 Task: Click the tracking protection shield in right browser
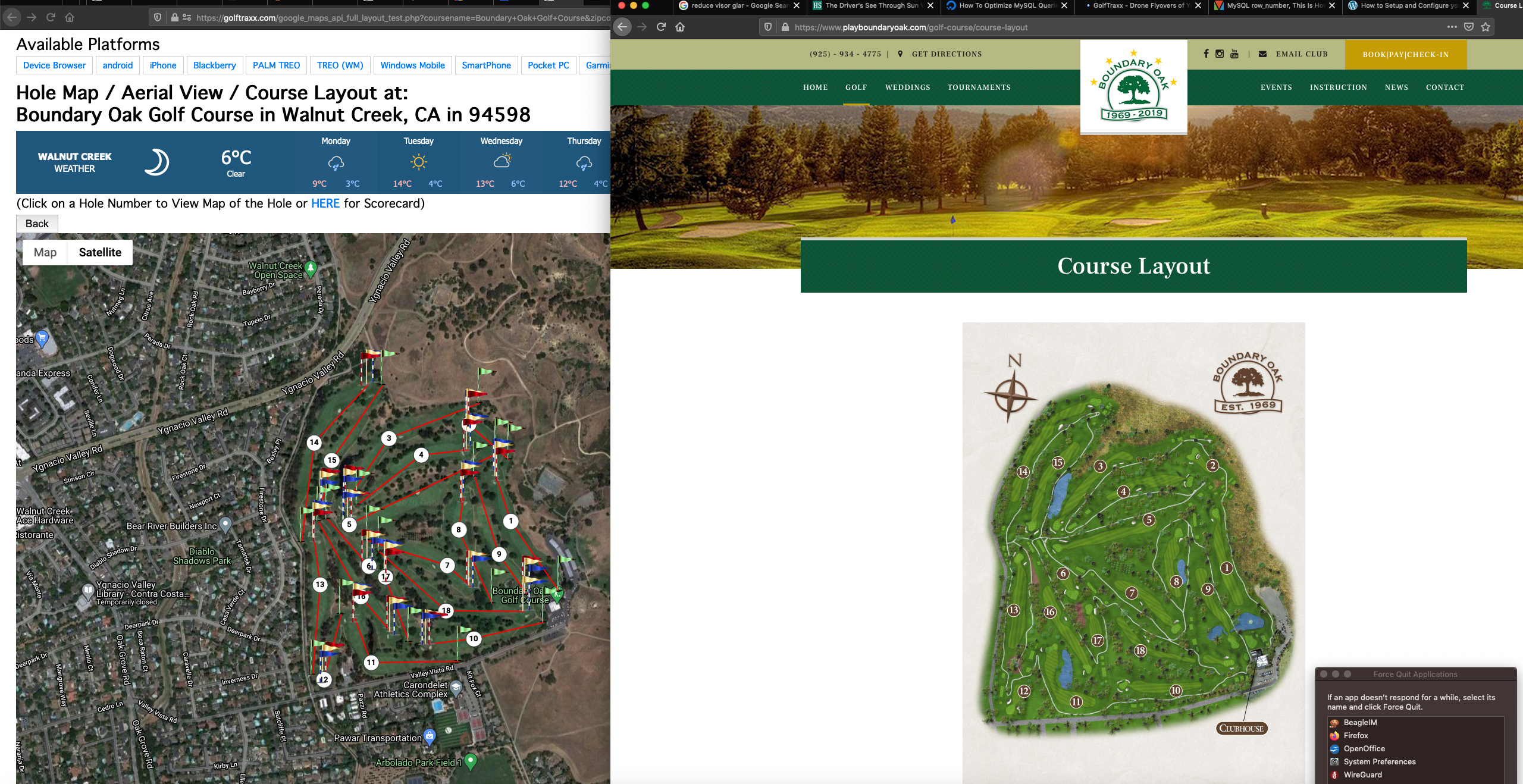point(768,27)
